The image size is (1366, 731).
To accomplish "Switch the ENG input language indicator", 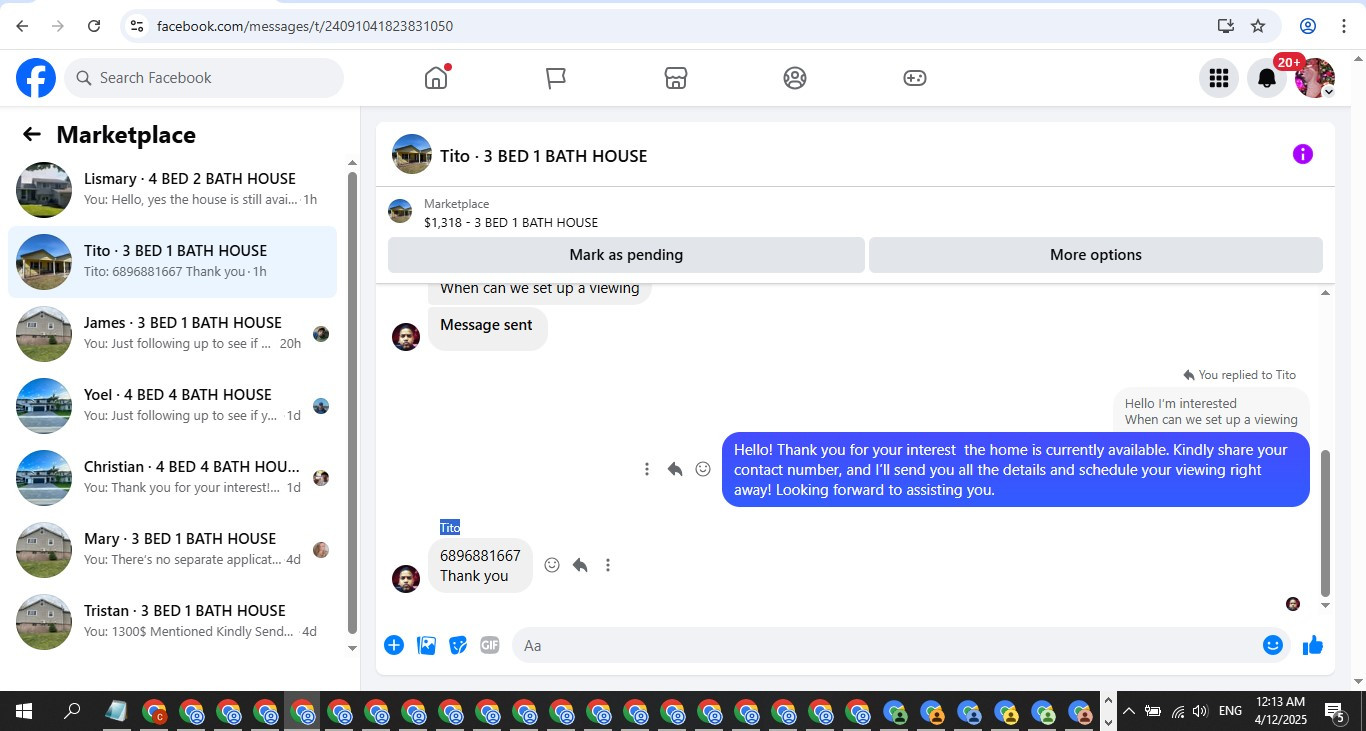I will (x=1231, y=711).
